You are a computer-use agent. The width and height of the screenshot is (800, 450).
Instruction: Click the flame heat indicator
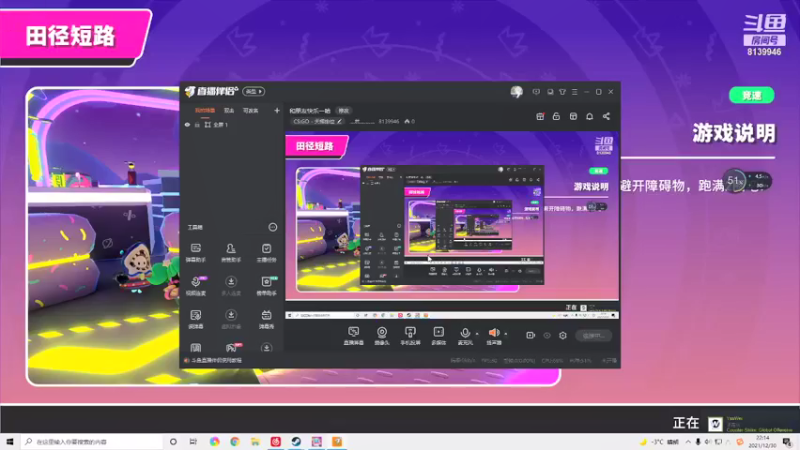[407, 121]
